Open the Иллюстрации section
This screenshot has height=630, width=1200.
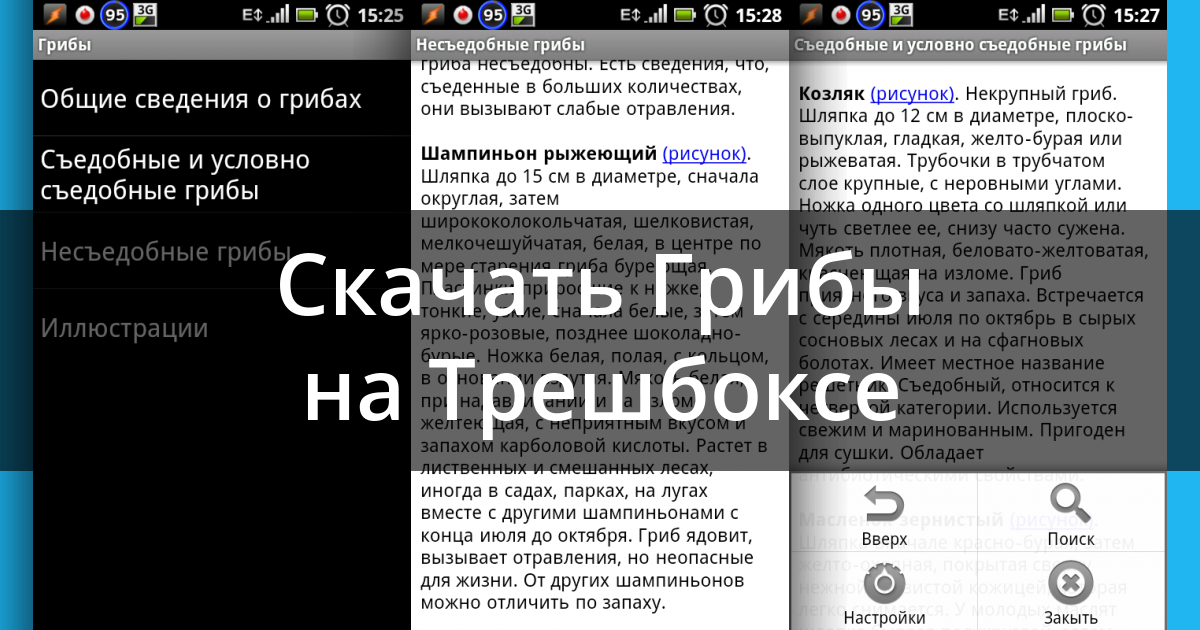[222, 328]
